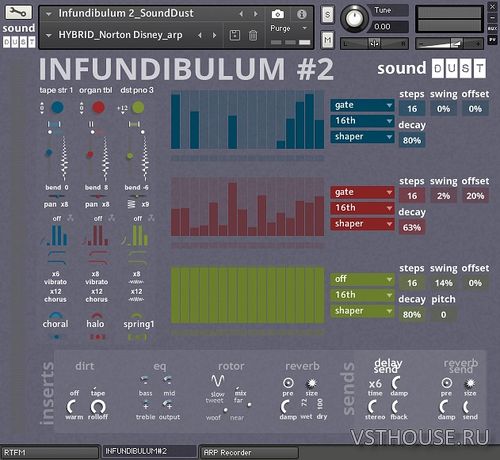Open the blue 16th rate dropdown
Screen dimensions: 500x460
(363, 121)
